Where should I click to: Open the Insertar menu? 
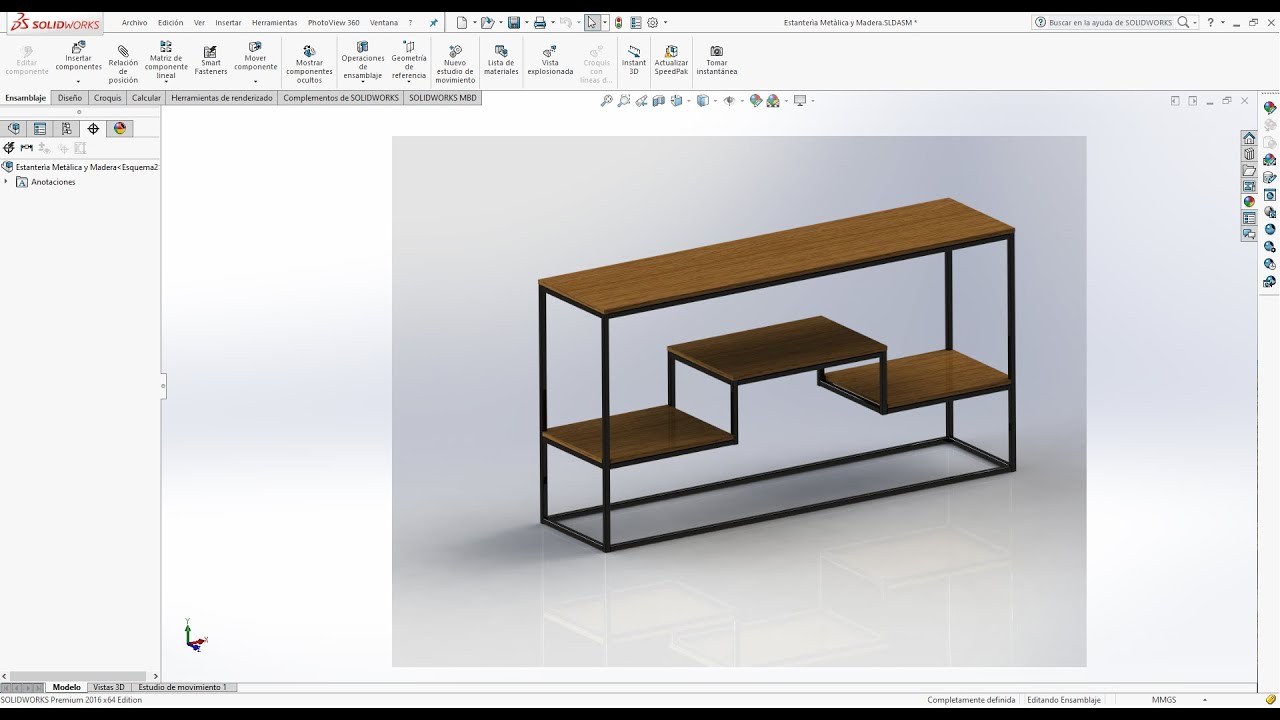(228, 22)
